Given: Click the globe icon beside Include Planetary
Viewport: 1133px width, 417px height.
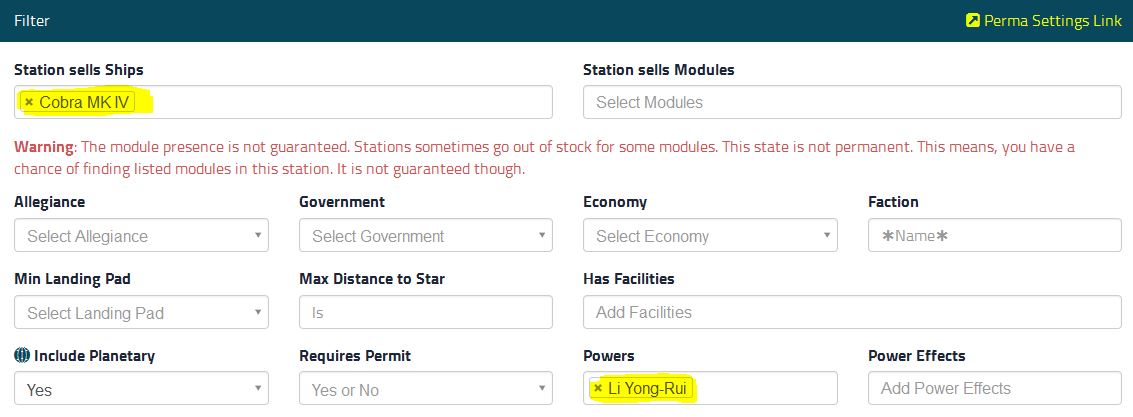Looking at the screenshot, I should (x=22, y=356).
